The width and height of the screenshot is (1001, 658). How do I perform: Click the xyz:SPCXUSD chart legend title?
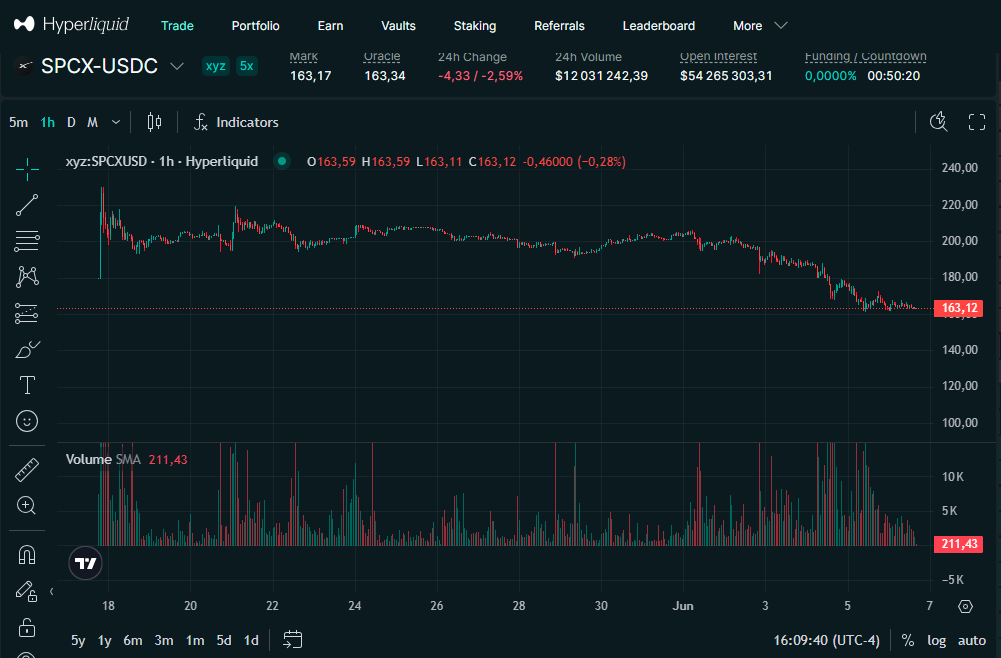click(x=162, y=161)
